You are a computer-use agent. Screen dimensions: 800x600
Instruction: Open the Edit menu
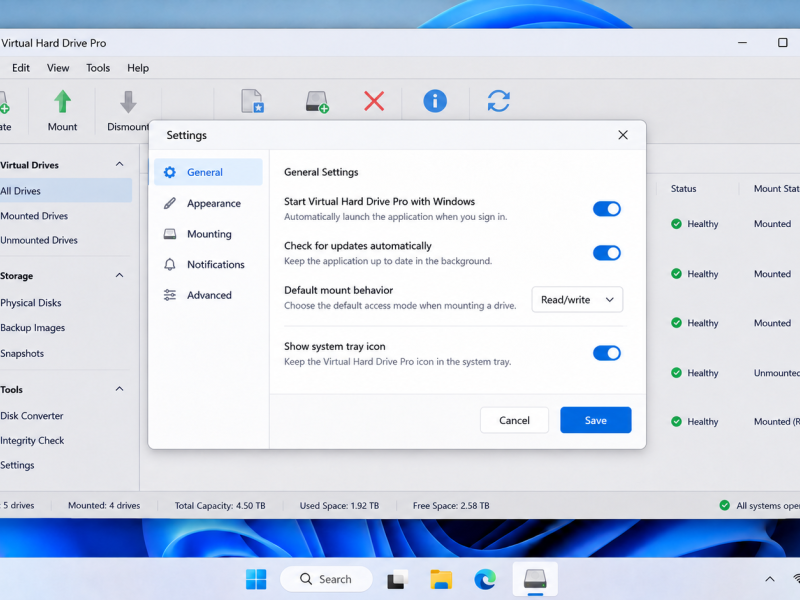click(21, 68)
